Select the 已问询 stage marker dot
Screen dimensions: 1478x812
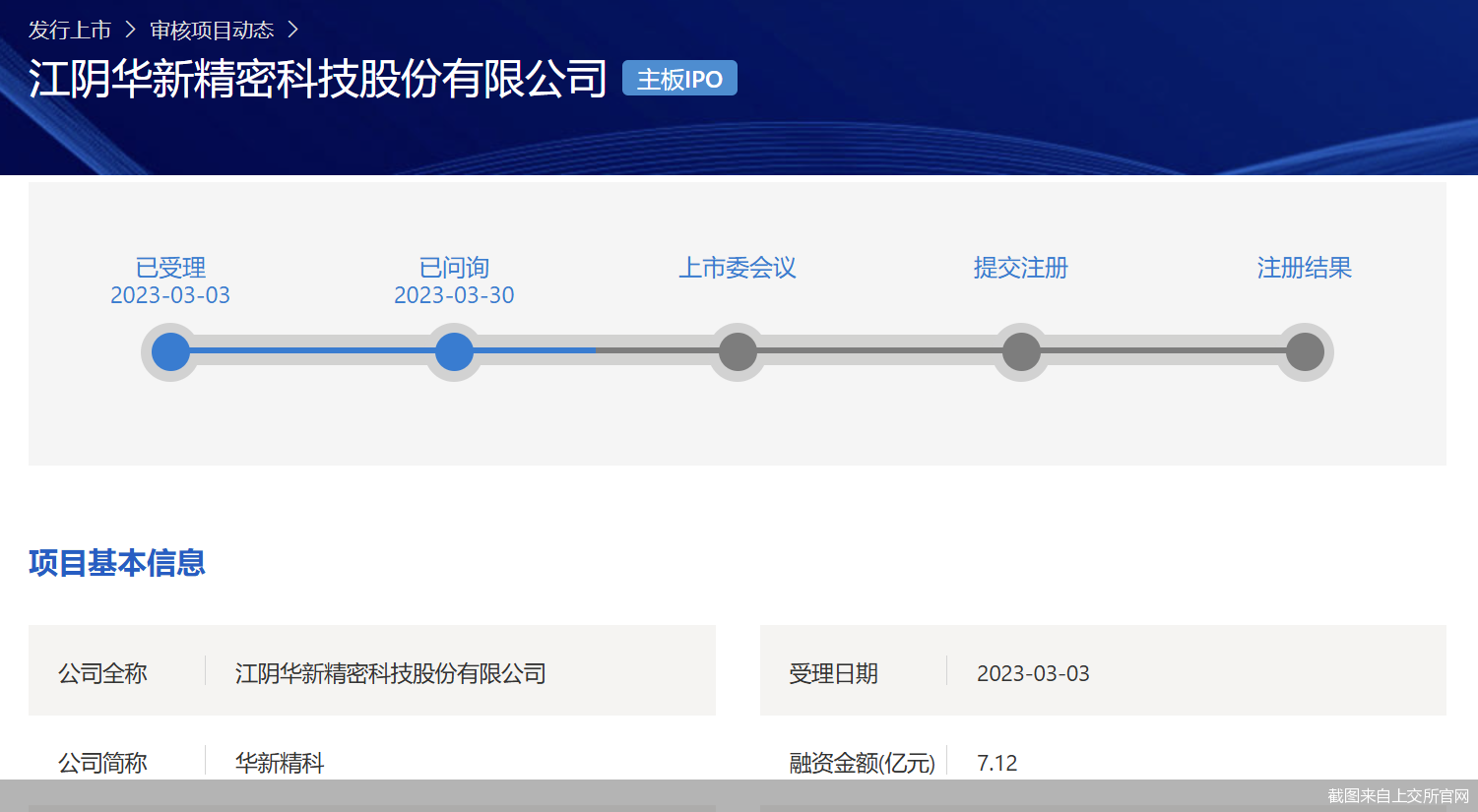tap(454, 351)
